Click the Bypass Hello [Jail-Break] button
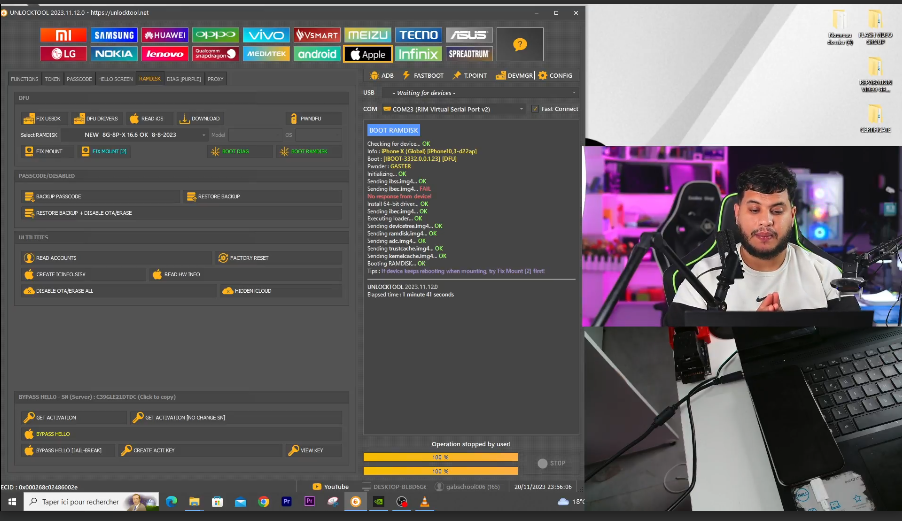Screen dimensions: 902x521 coord(67,450)
